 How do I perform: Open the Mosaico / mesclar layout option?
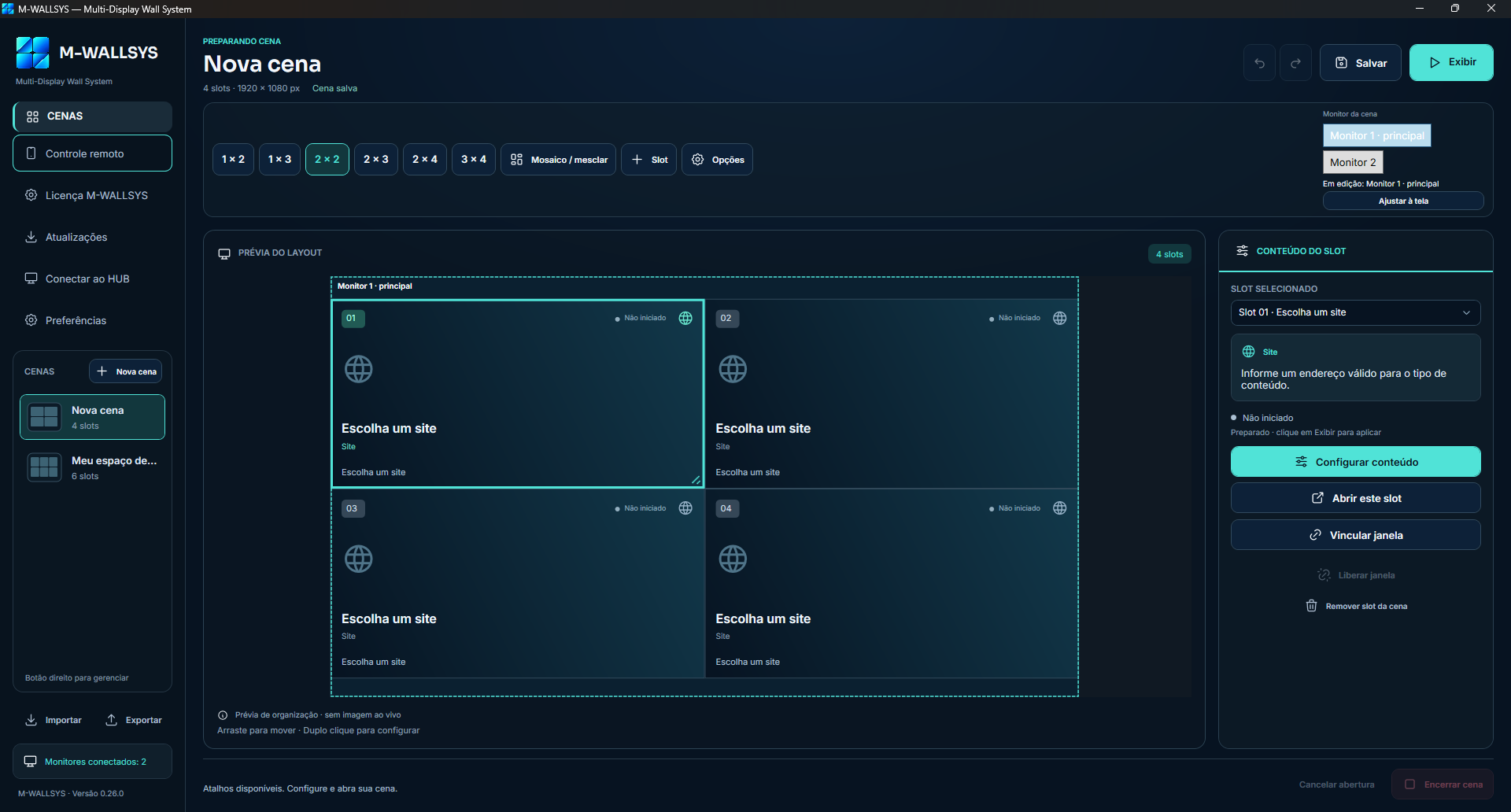point(558,160)
